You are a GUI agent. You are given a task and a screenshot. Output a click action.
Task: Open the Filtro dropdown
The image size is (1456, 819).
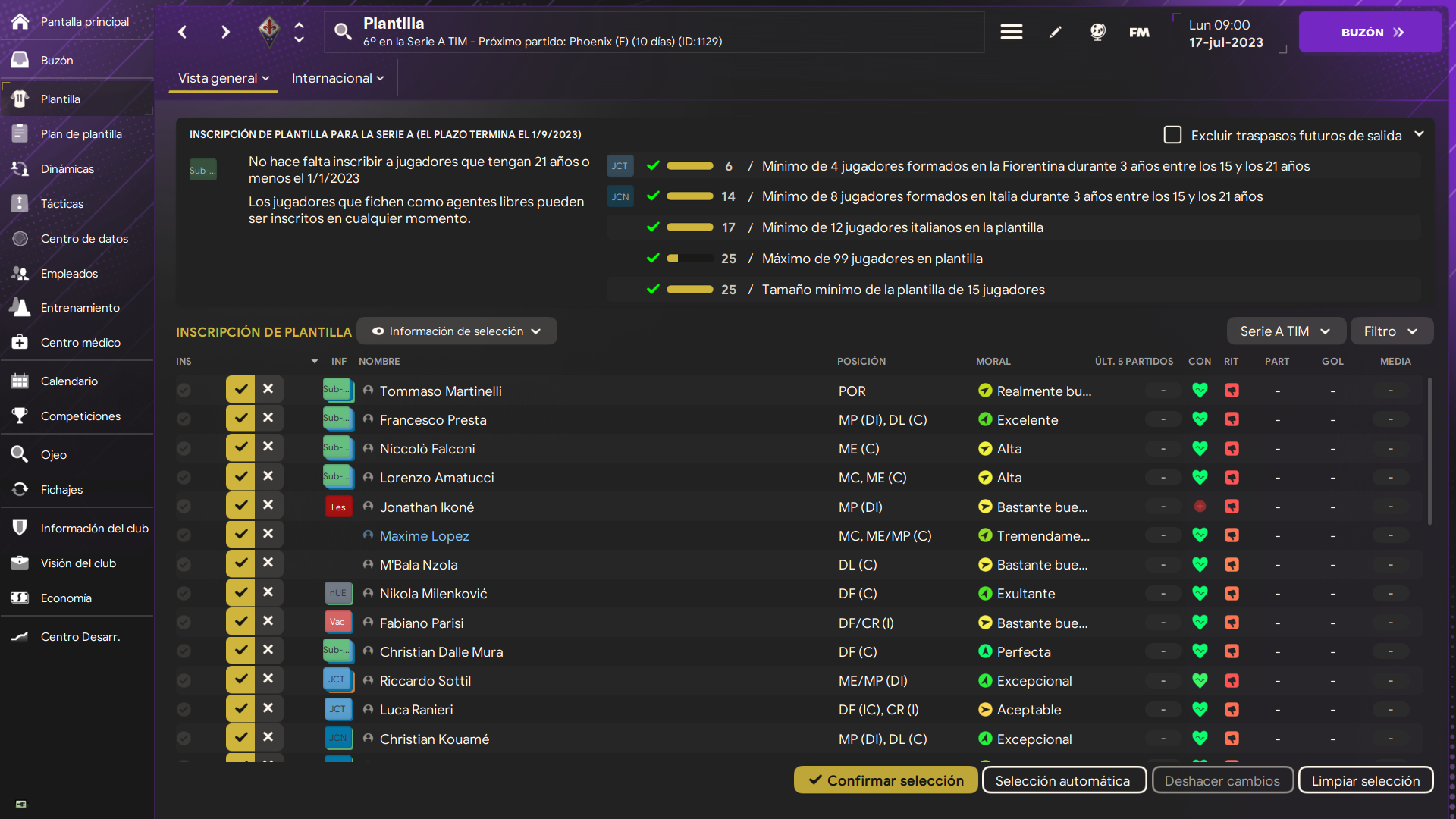[x=1391, y=331]
